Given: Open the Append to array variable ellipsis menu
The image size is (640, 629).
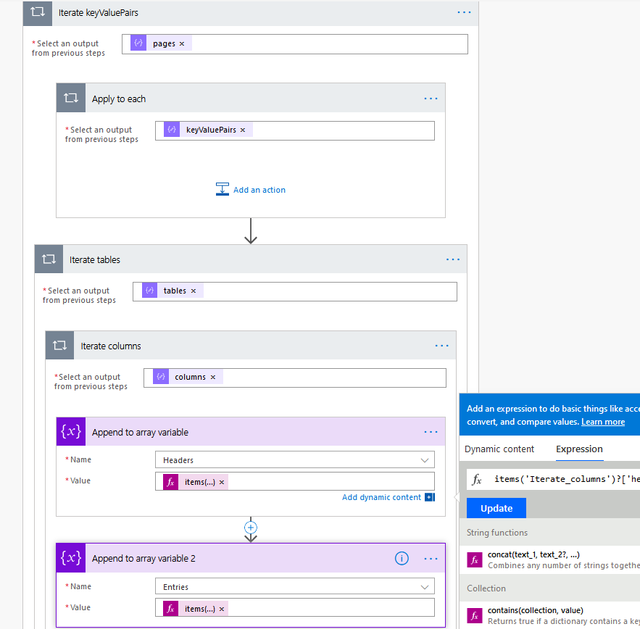Looking at the screenshot, I should (431, 432).
